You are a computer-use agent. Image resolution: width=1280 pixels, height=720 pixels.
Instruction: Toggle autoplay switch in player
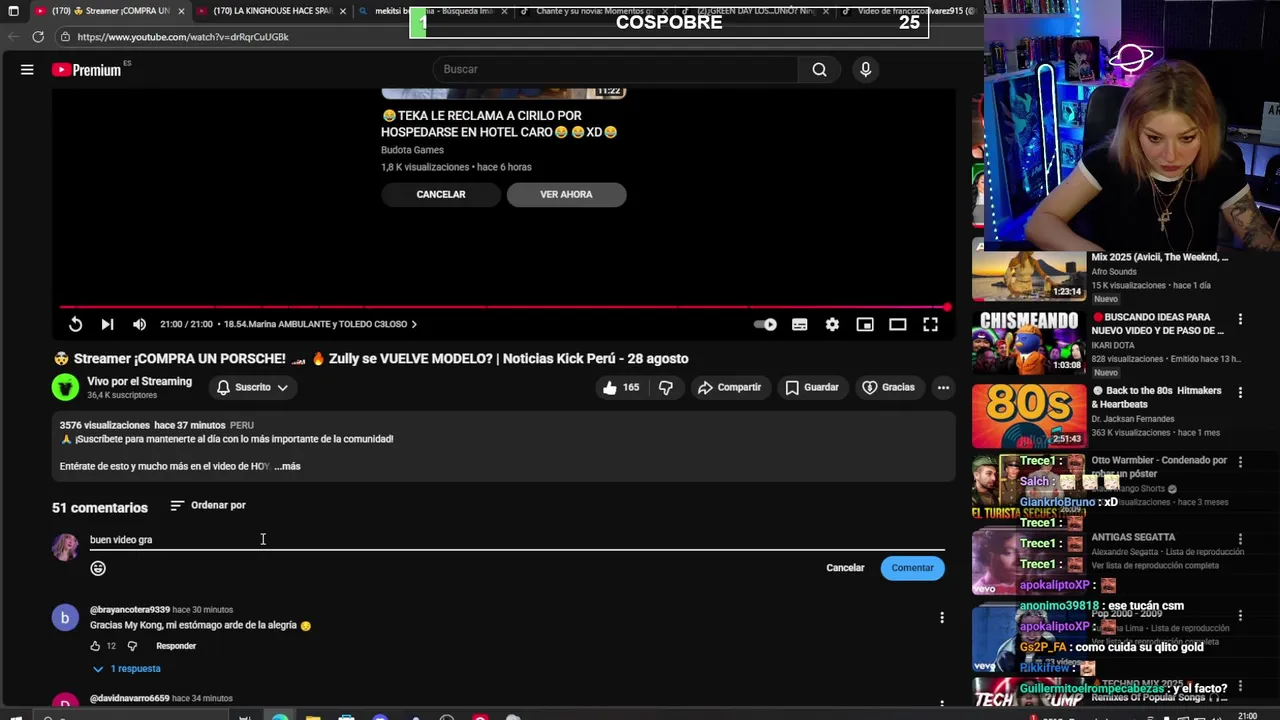pos(765,324)
